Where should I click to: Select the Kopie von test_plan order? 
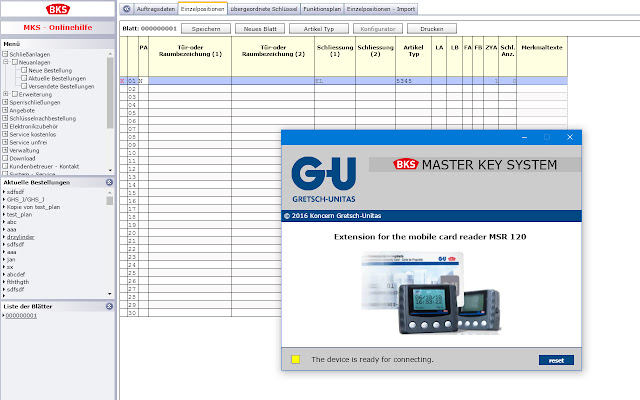click(33, 207)
